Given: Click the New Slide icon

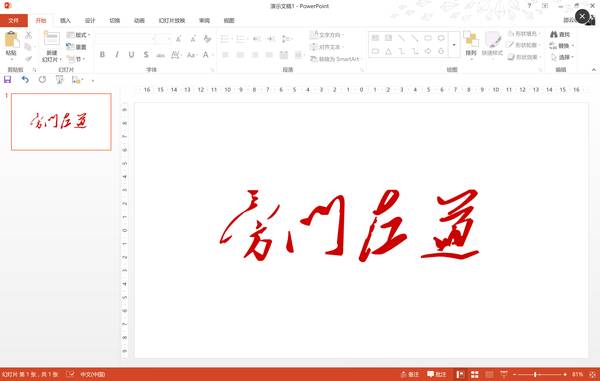Looking at the screenshot, I should coord(52,39).
